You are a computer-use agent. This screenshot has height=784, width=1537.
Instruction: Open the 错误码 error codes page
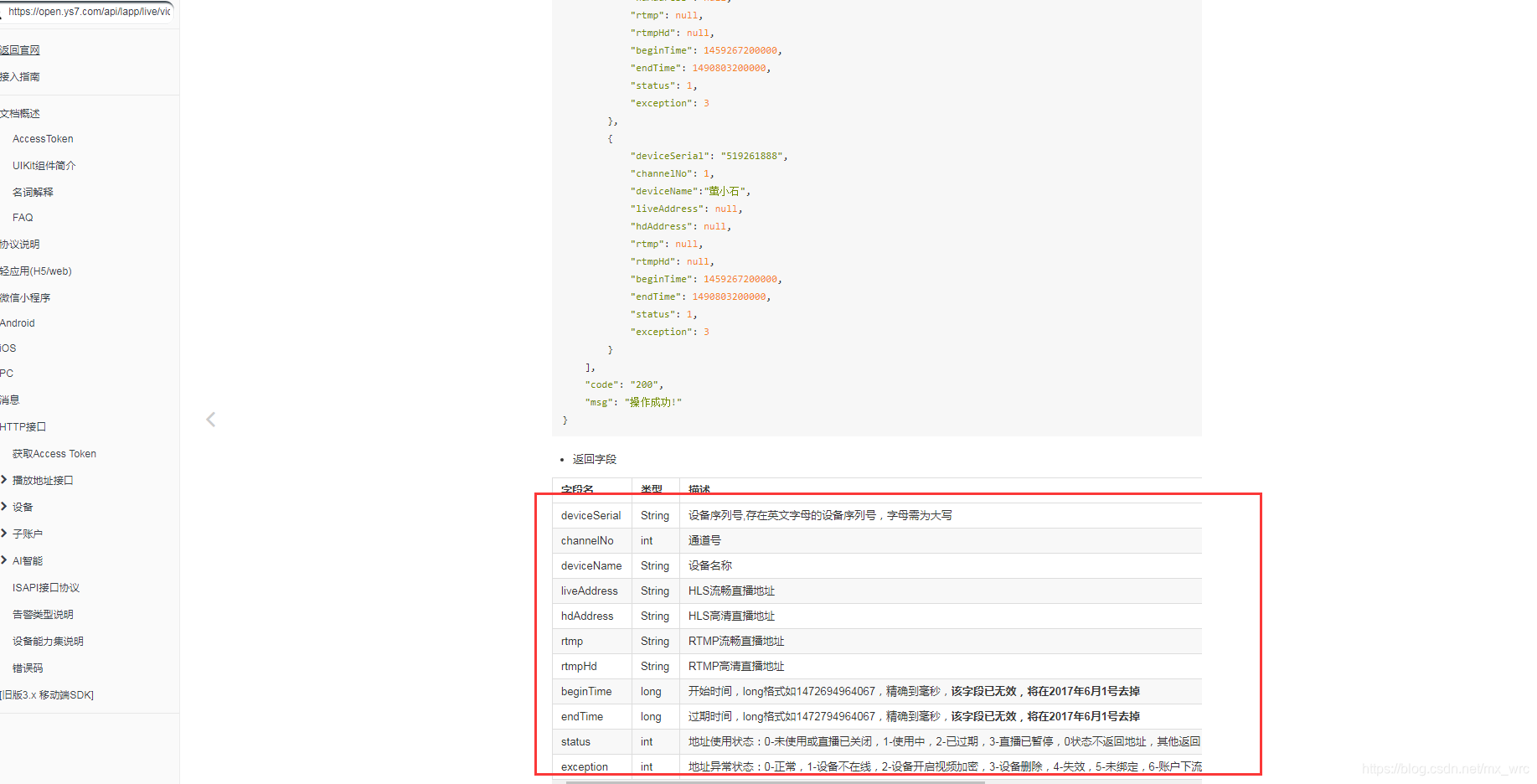(x=27, y=668)
